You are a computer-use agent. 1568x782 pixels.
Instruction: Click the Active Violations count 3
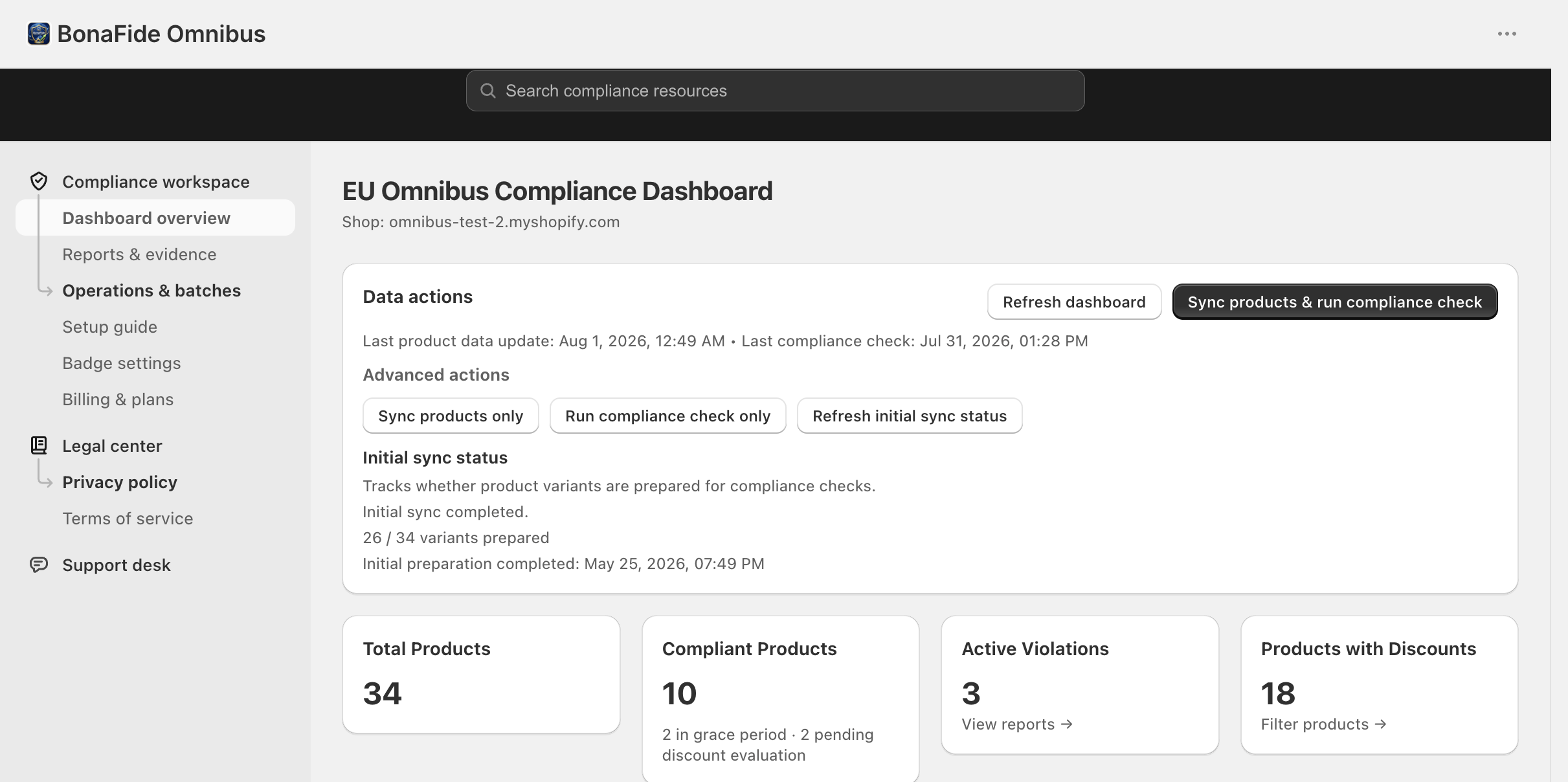tap(971, 693)
